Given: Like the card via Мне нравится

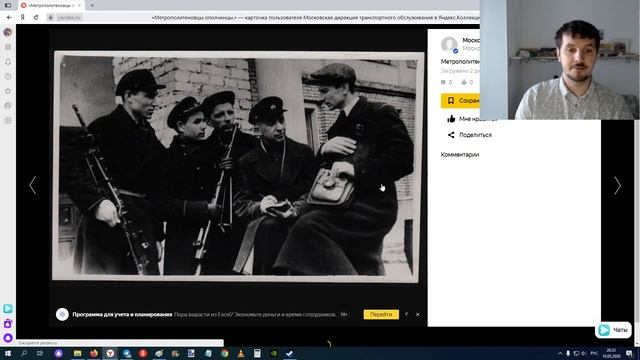Looking at the screenshot, I should 472,119.
